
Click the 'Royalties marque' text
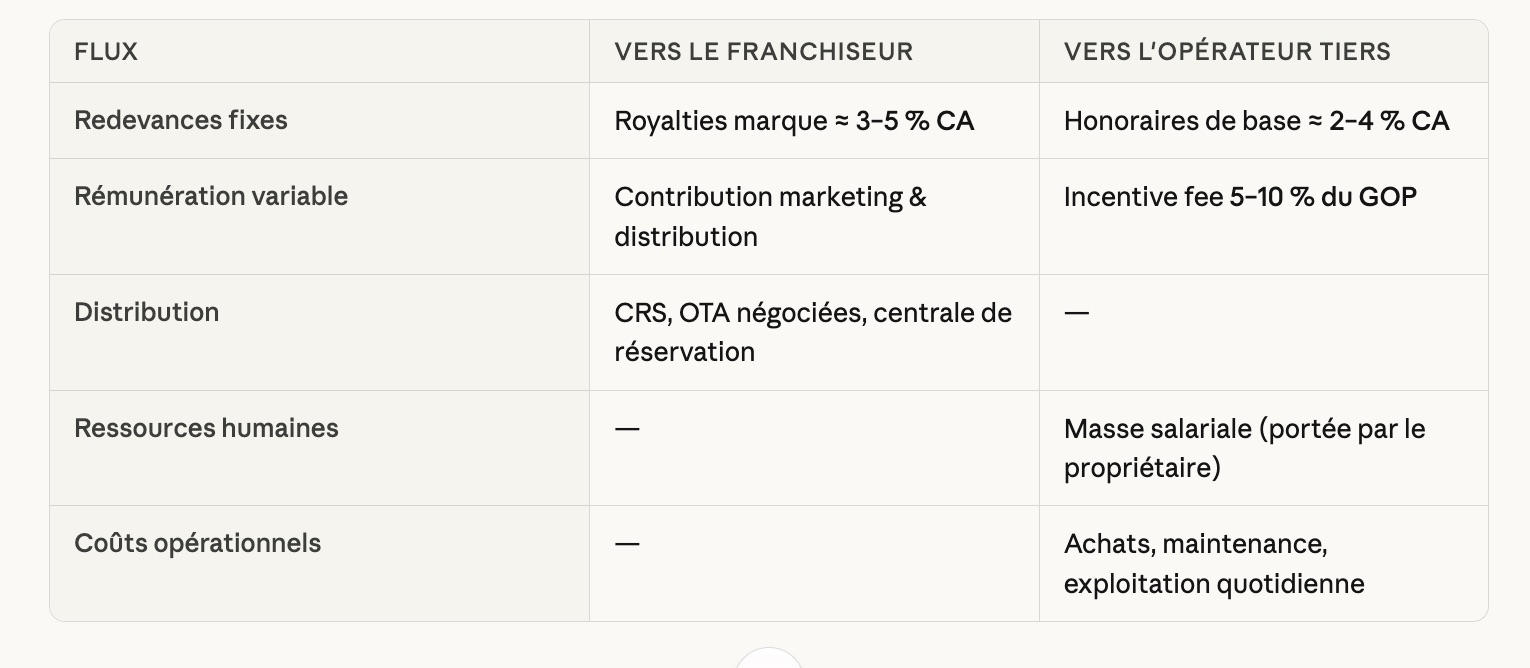click(x=721, y=121)
